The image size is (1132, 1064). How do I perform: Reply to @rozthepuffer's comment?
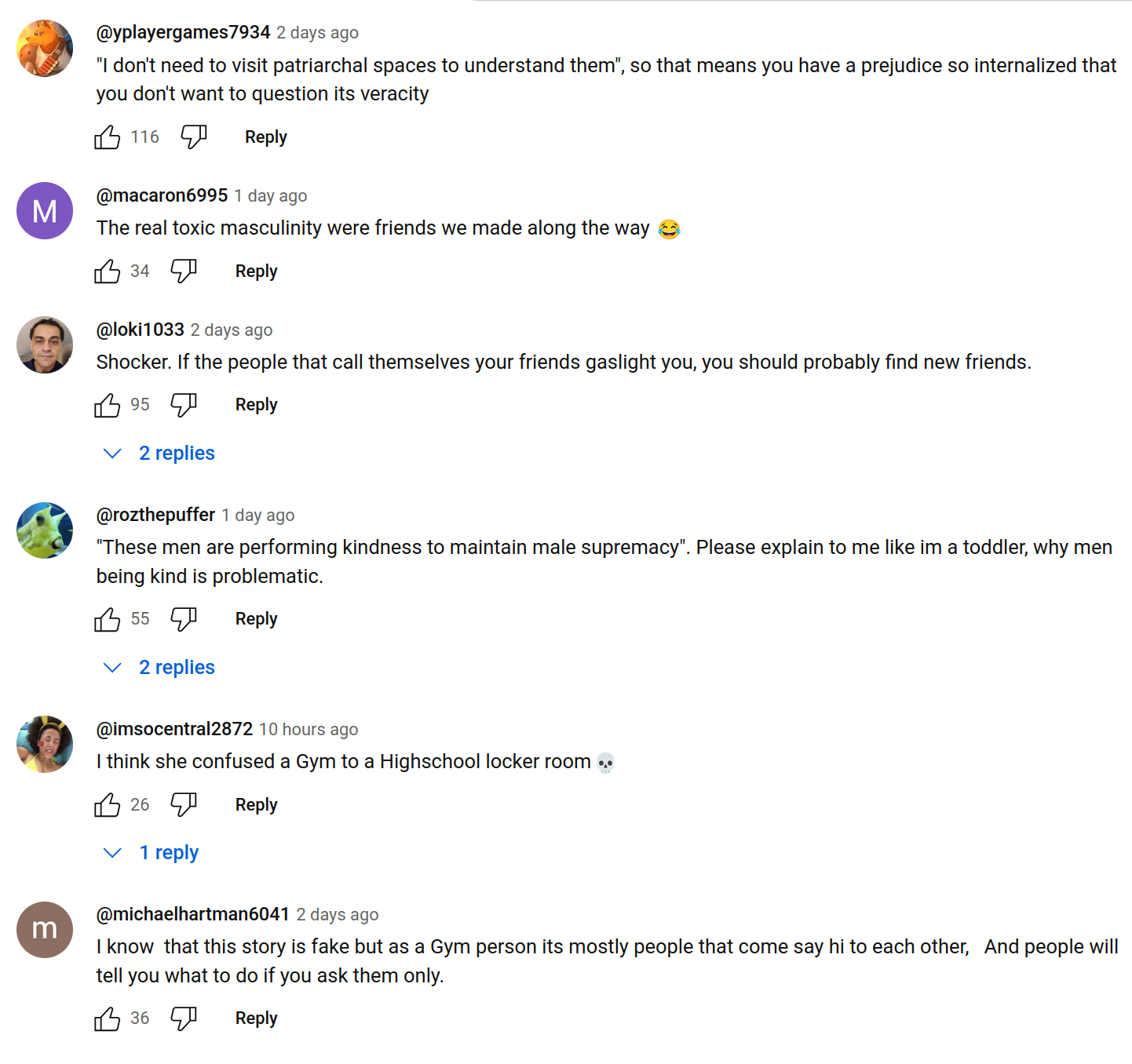click(x=256, y=619)
